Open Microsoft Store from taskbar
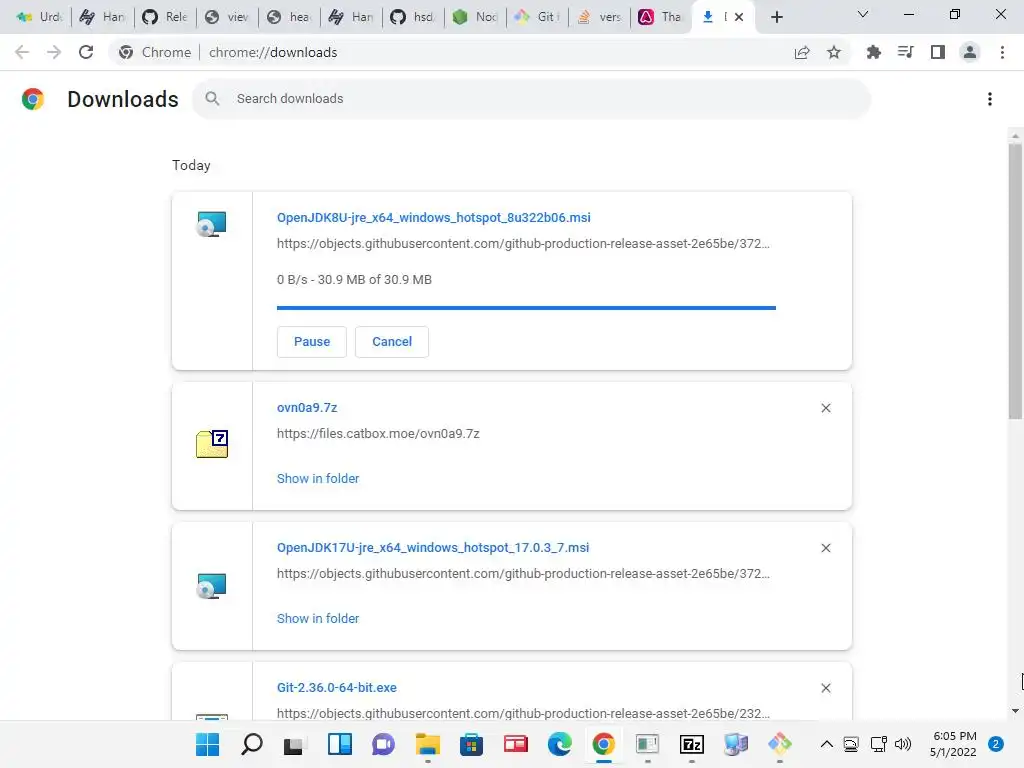 coord(471,744)
